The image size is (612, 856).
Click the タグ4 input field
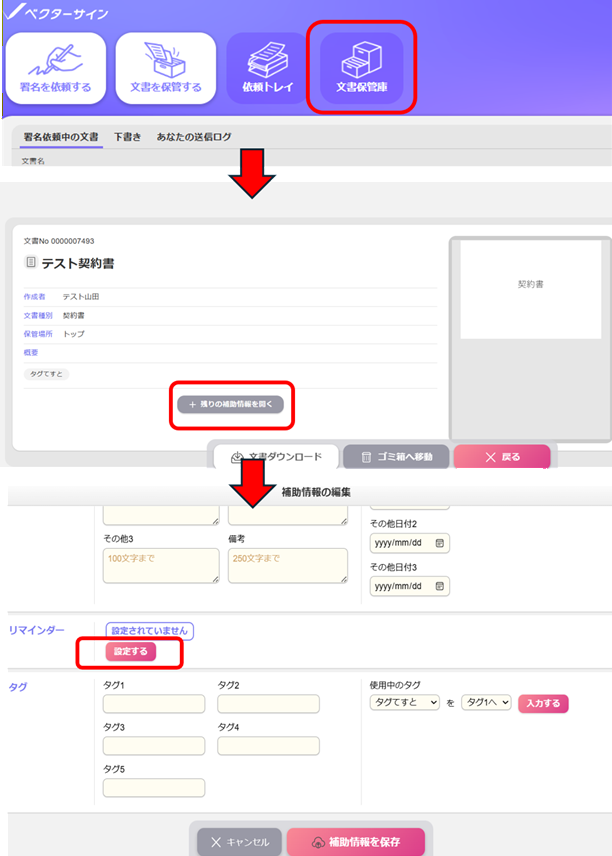pos(269,746)
